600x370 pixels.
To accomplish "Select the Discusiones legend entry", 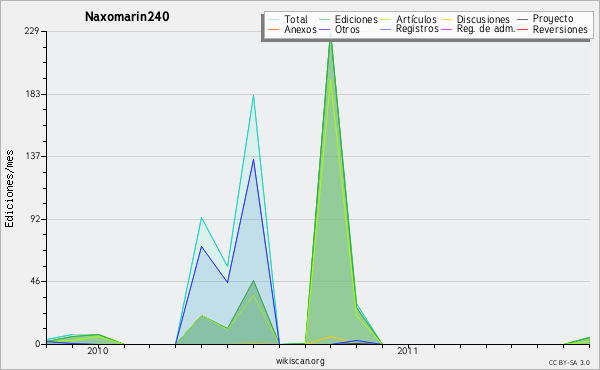I will click(x=483, y=19).
